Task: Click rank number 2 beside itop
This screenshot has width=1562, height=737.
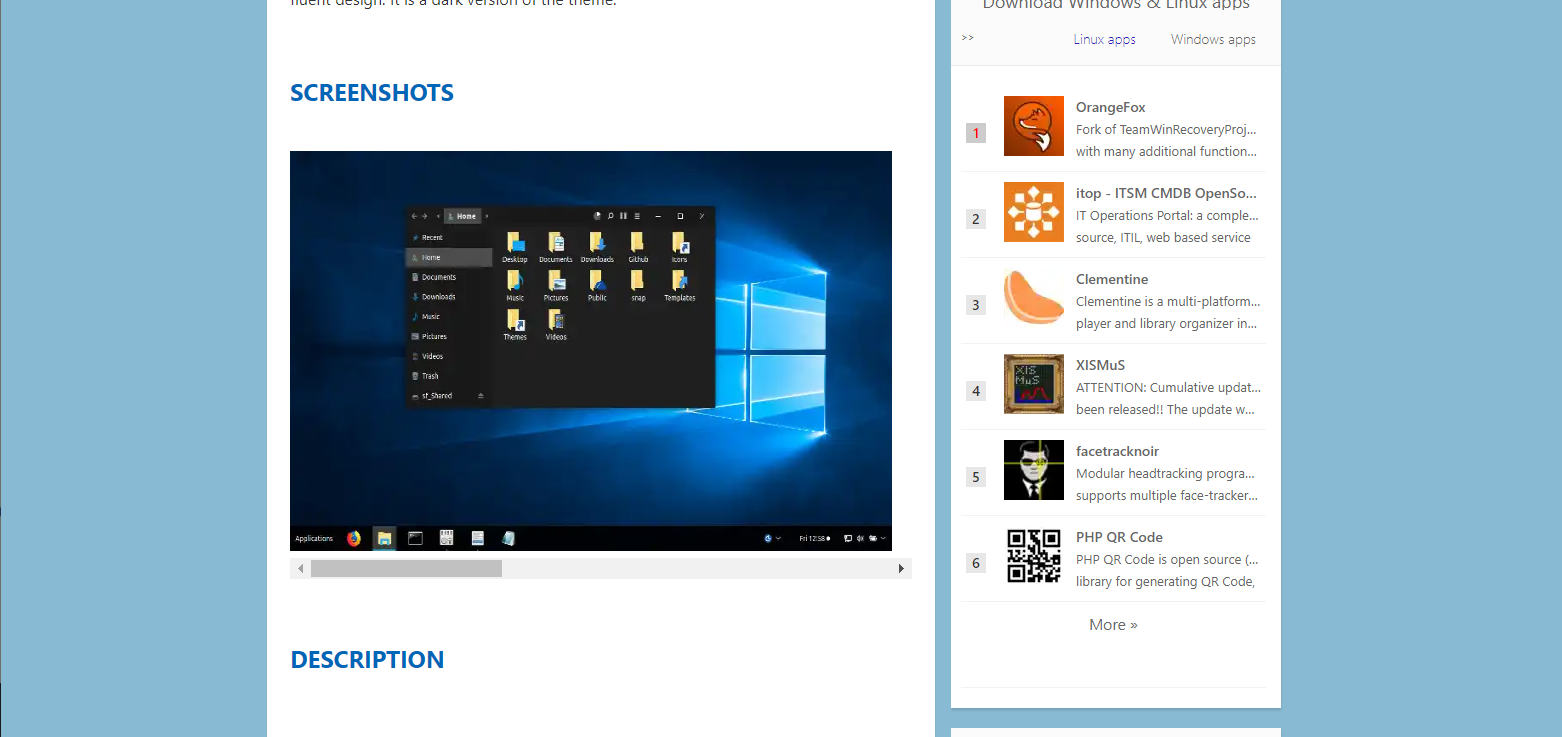Action: coord(976,219)
